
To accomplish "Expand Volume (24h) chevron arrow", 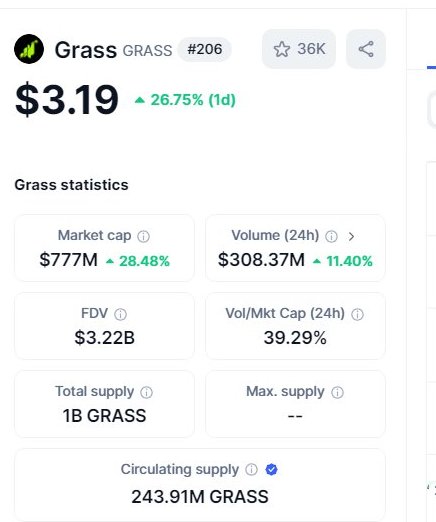I will tap(351, 236).
